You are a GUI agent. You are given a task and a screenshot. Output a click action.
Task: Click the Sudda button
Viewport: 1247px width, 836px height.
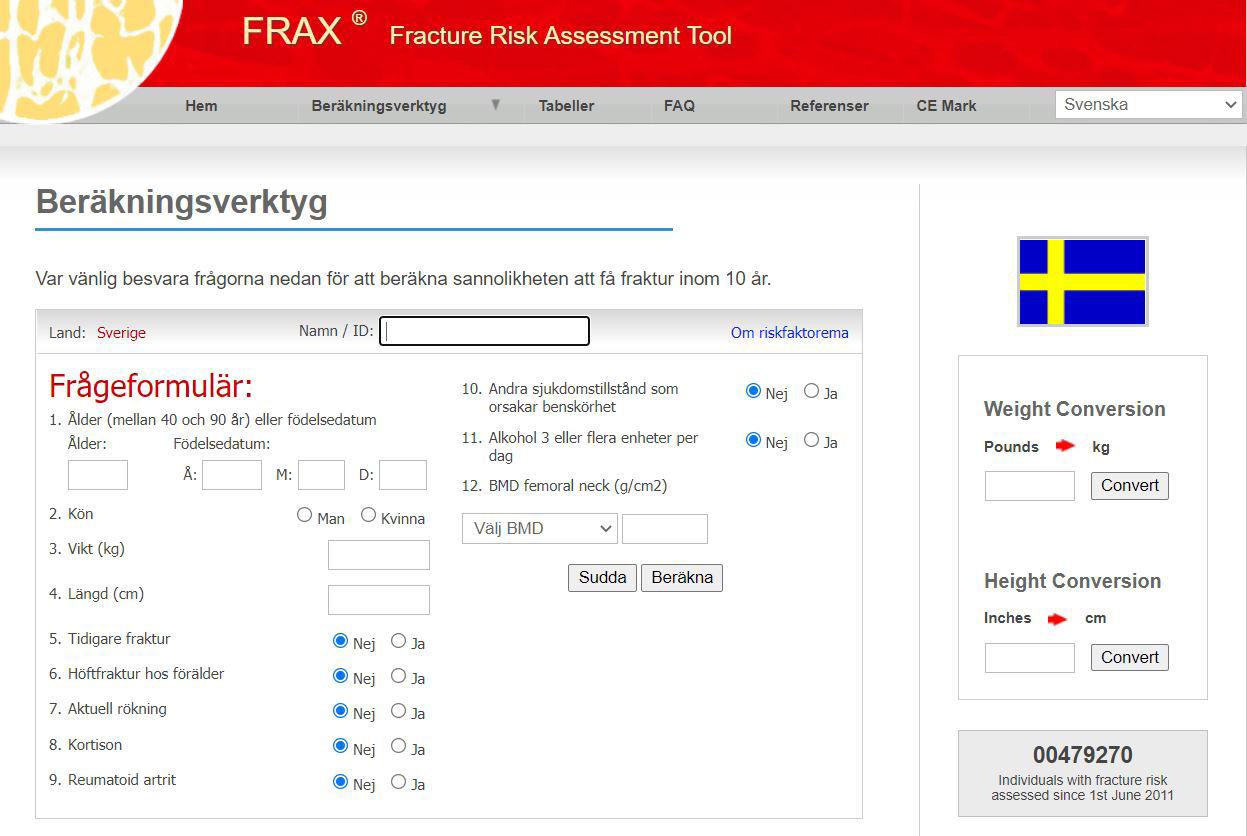pyautogui.click(x=602, y=577)
